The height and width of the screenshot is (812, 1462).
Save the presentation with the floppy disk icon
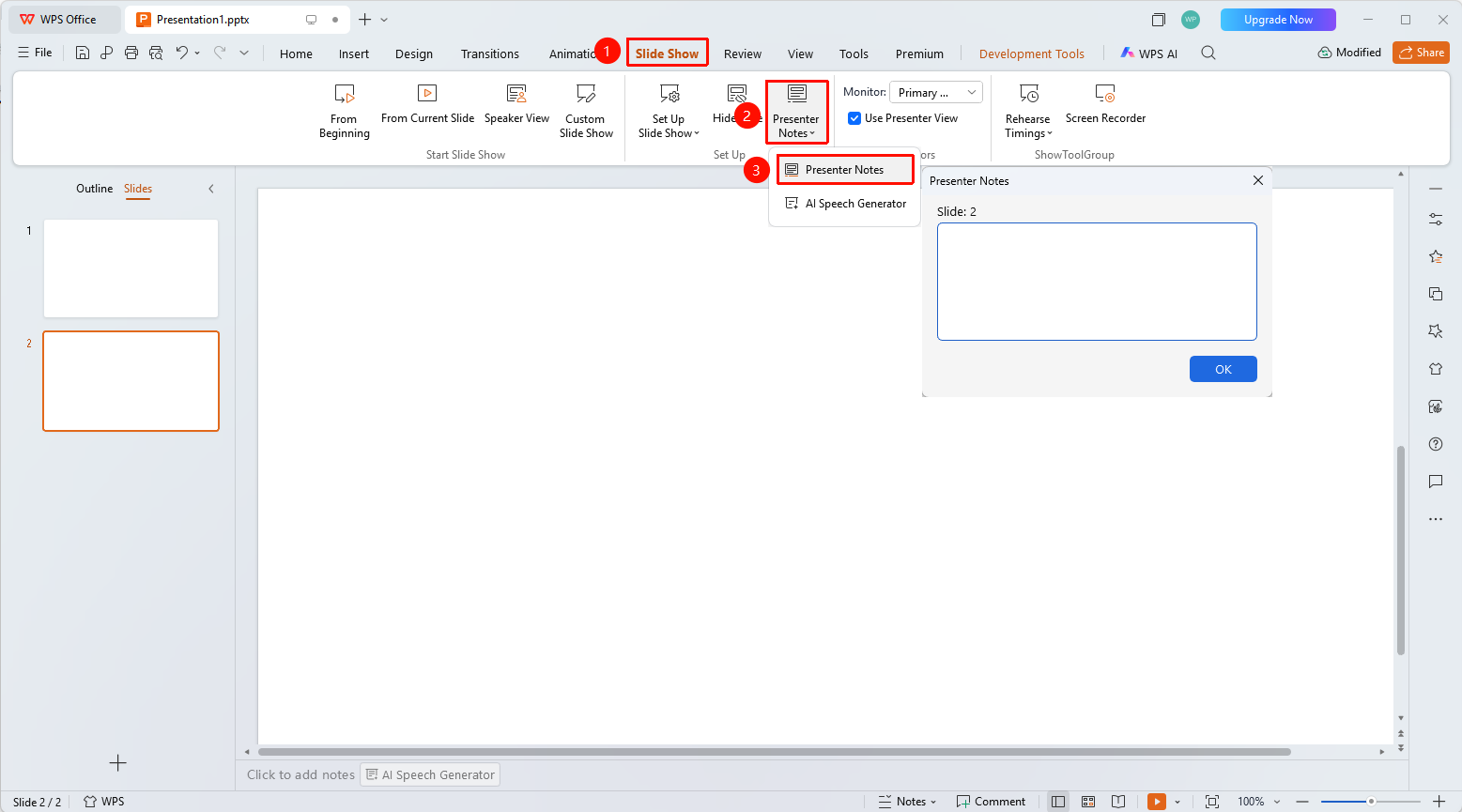point(83,53)
